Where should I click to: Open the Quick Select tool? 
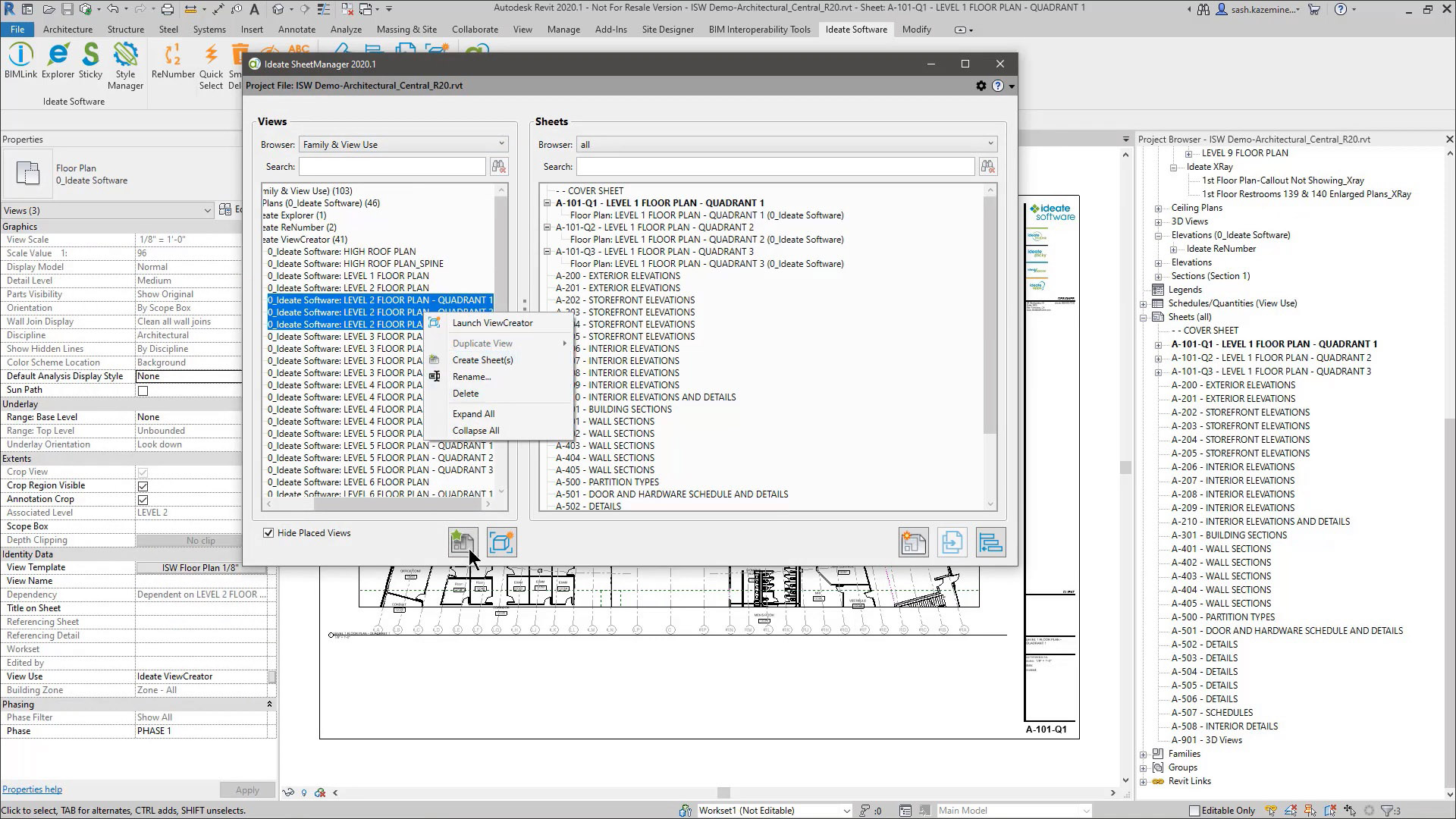click(211, 66)
